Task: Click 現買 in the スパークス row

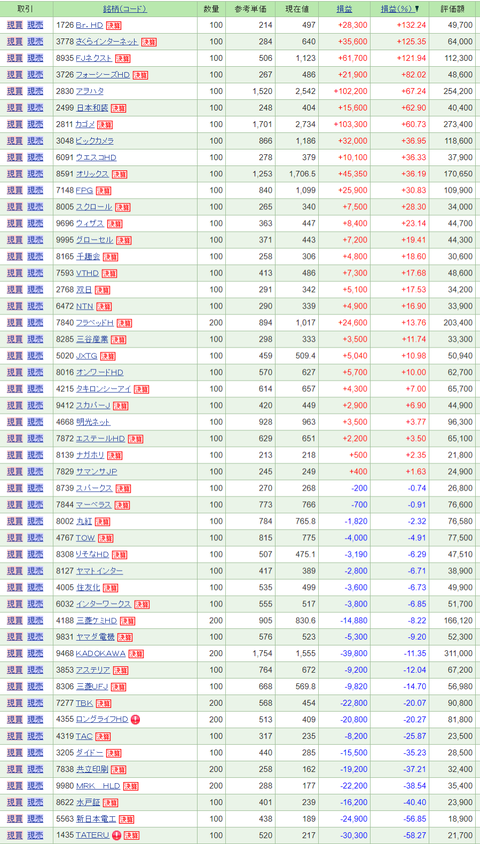Action: (x=15, y=489)
